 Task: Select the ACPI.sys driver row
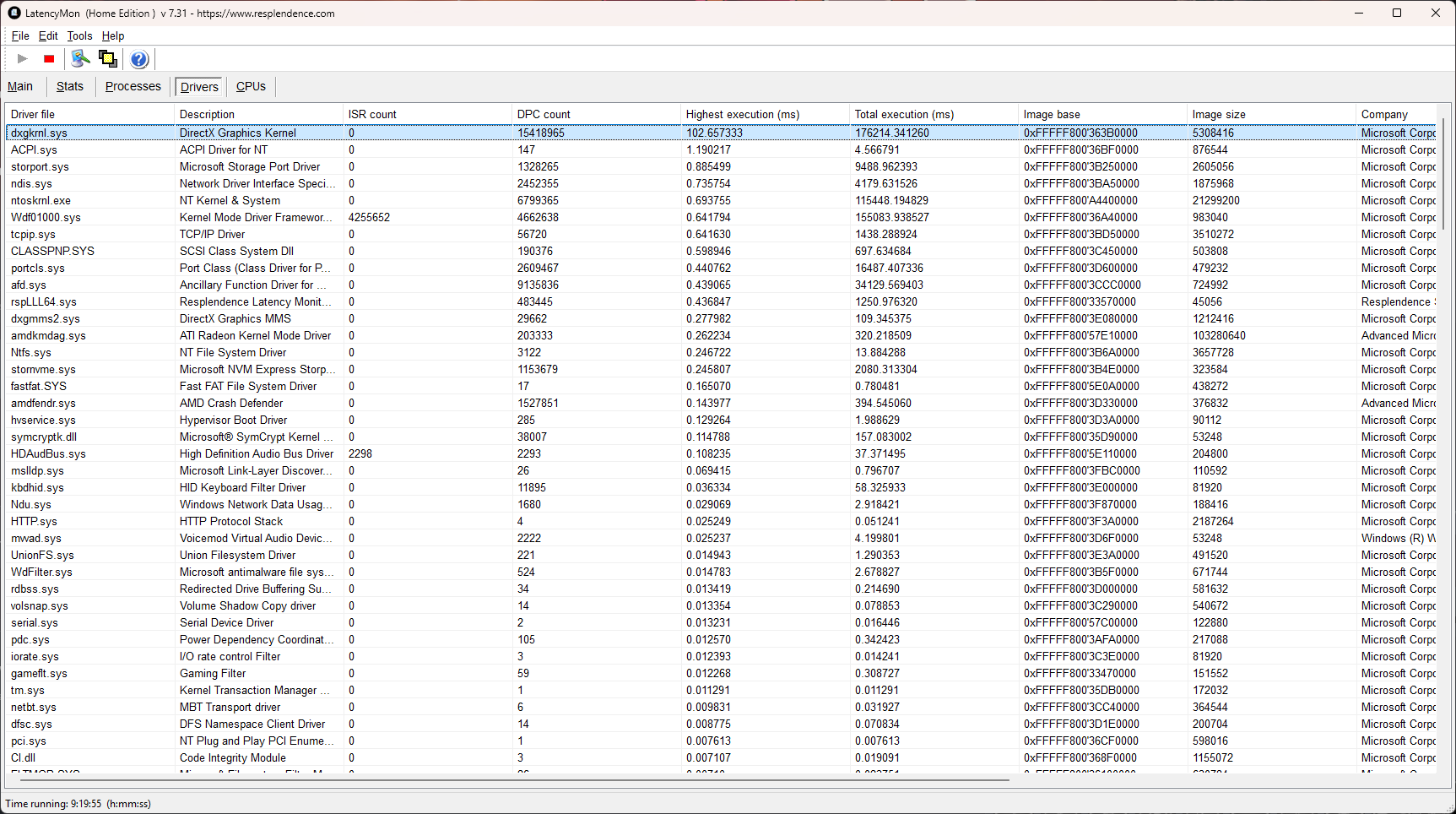coord(721,149)
